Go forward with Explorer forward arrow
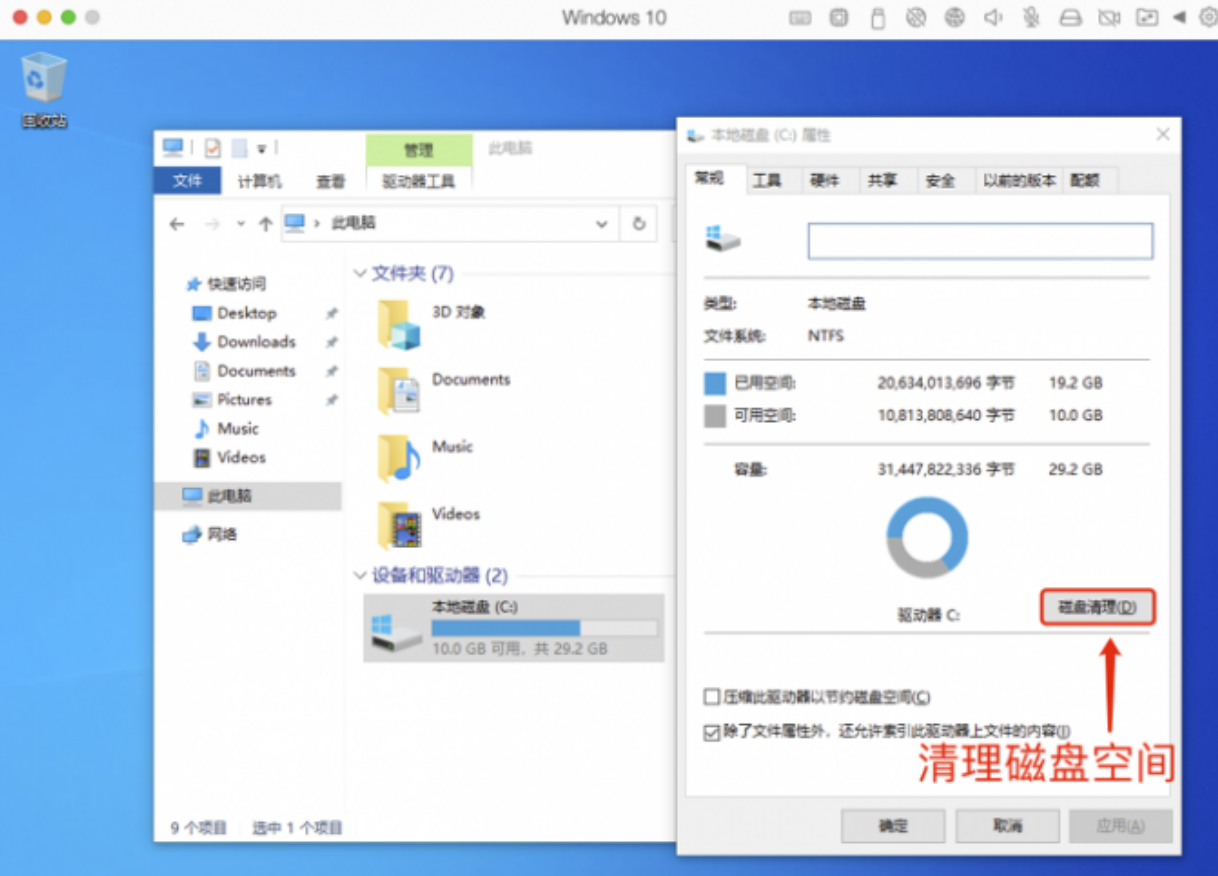Image resolution: width=1218 pixels, height=876 pixels. (212, 224)
